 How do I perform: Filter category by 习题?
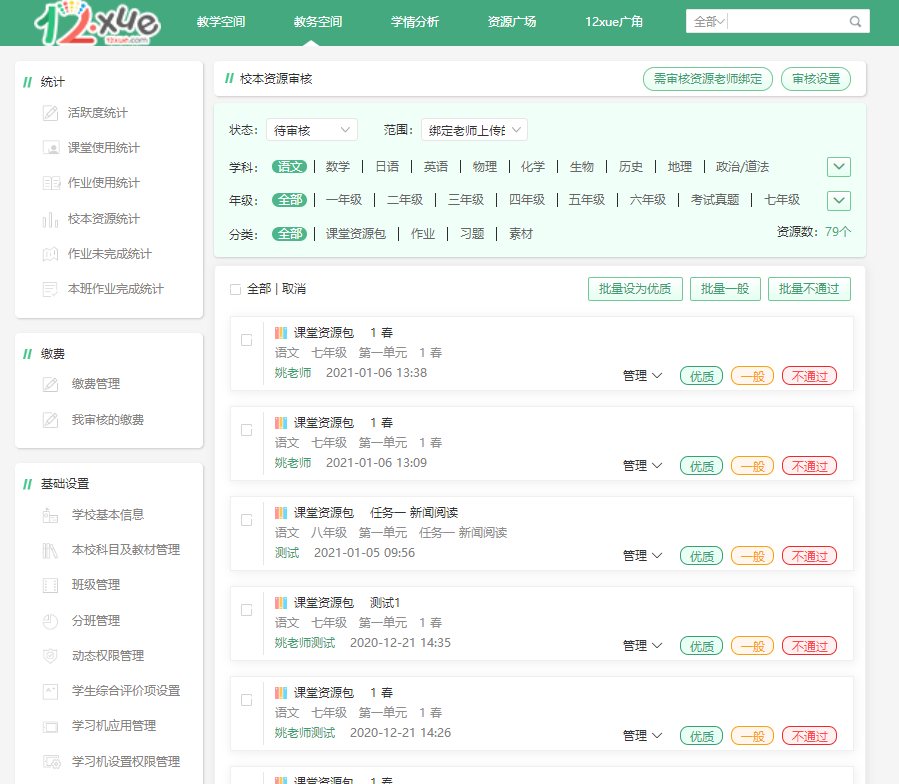(x=472, y=234)
